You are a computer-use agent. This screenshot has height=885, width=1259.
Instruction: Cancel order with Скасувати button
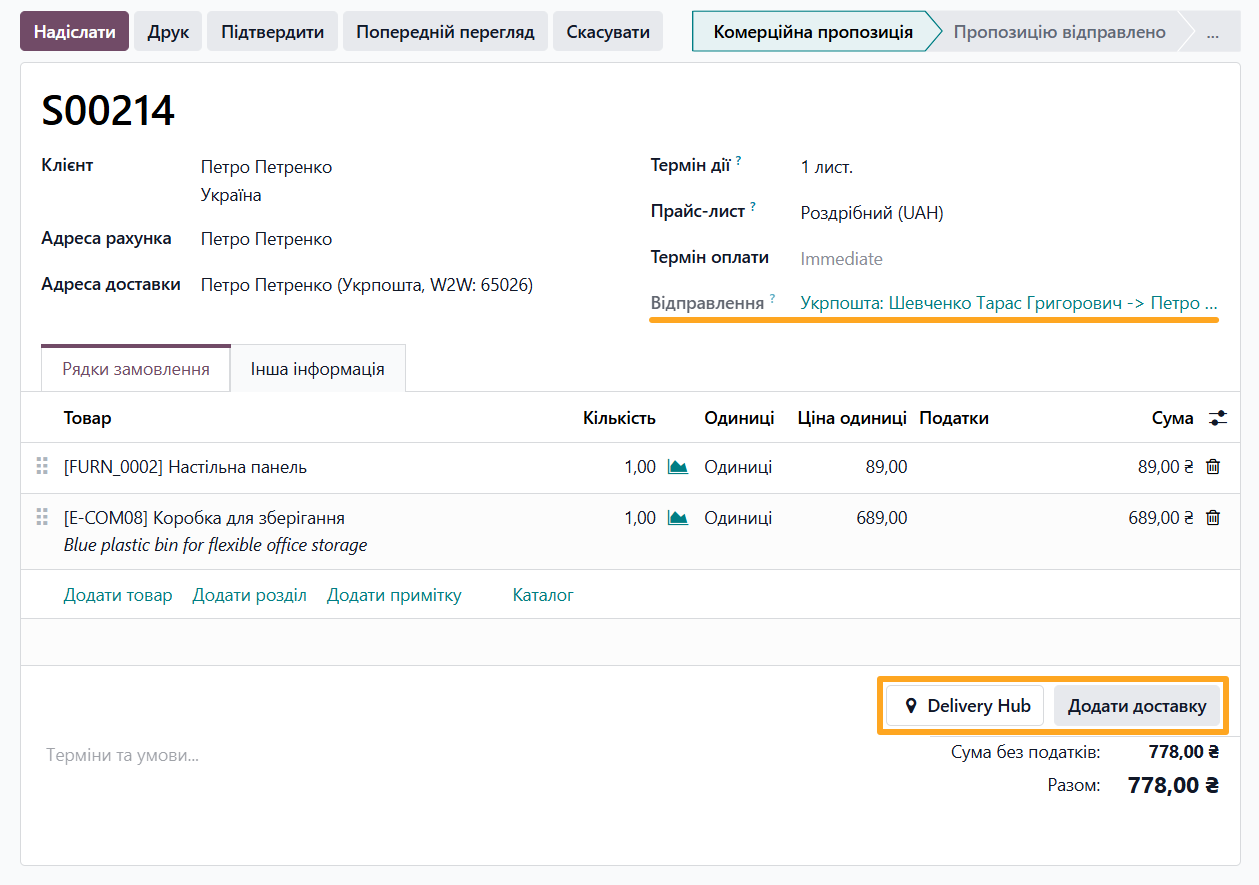click(x=608, y=31)
